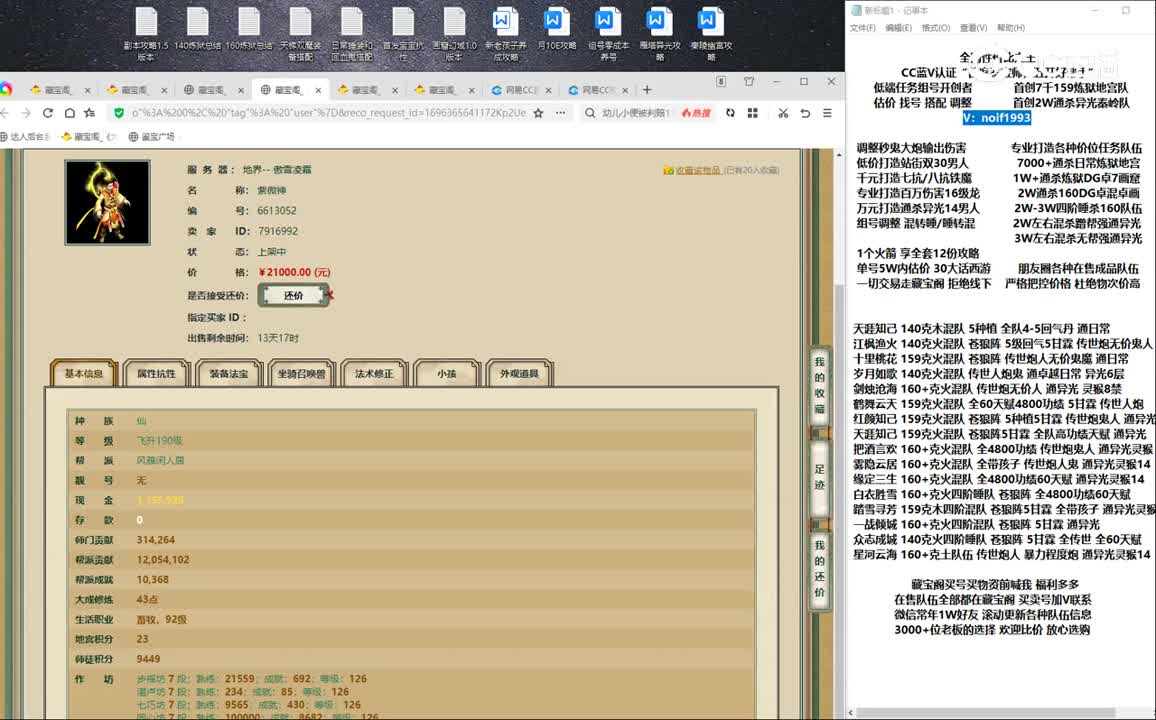Screen dimensions: 1156x720
Task: Click the browser forward arrow
Action: tap(26, 113)
